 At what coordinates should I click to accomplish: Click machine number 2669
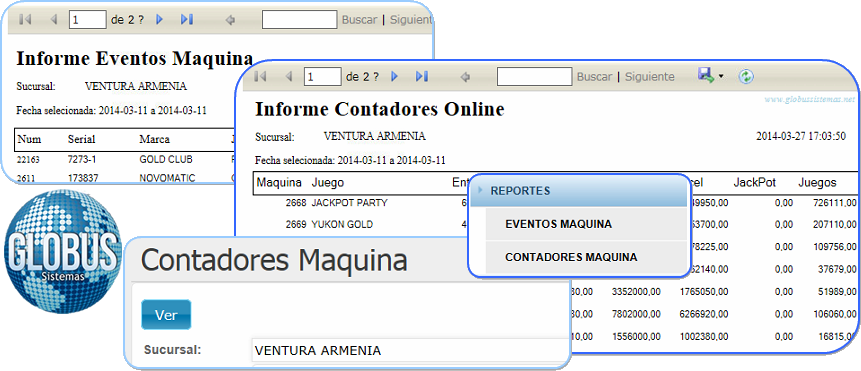pos(296,224)
